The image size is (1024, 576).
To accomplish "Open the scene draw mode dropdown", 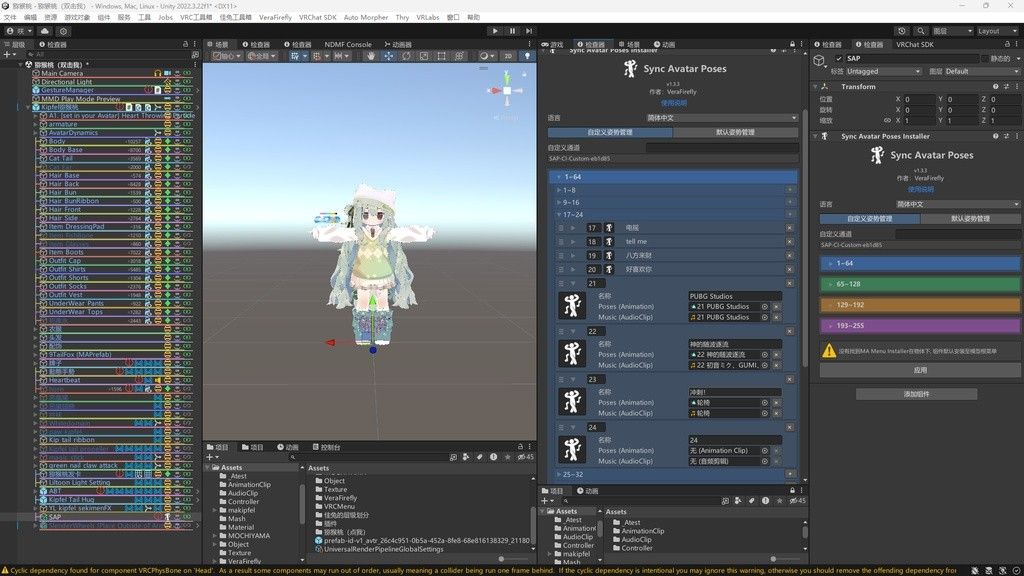I will (x=485, y=56).
